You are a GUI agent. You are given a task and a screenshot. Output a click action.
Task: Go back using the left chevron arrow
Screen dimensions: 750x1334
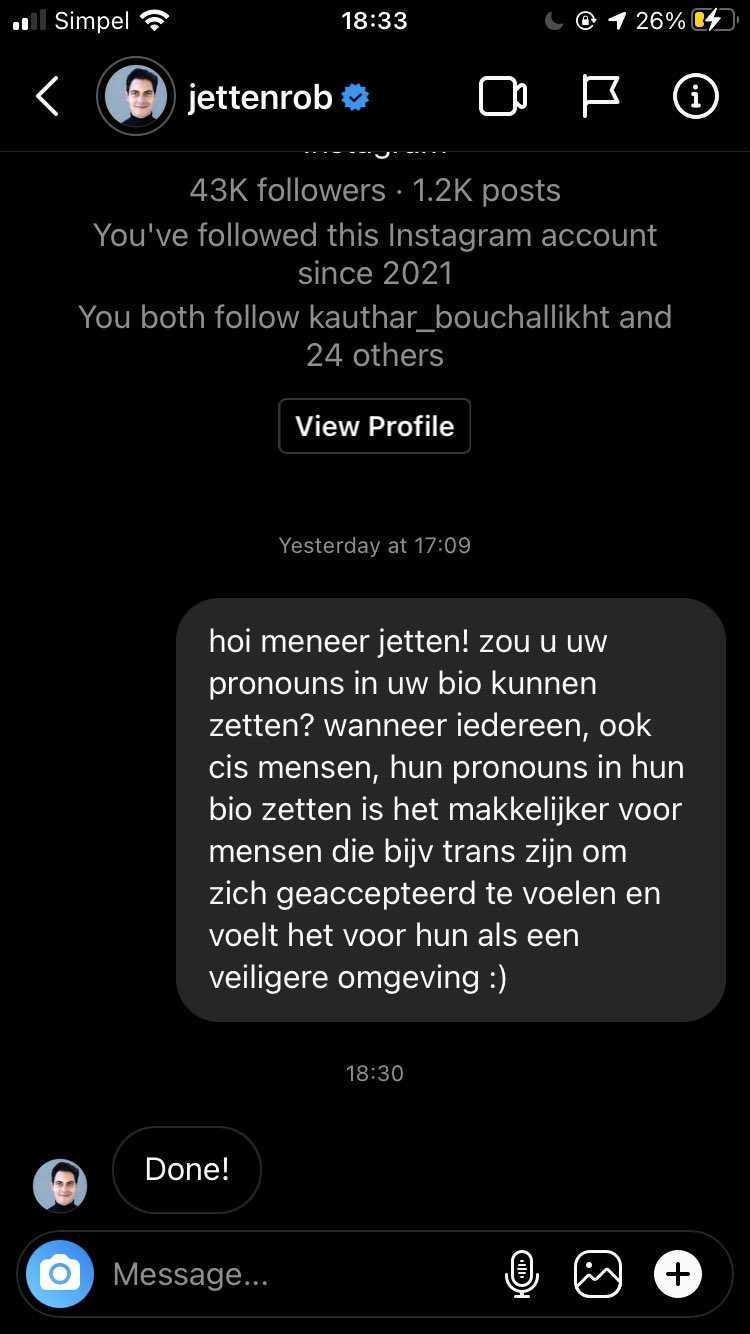(47, 97)
